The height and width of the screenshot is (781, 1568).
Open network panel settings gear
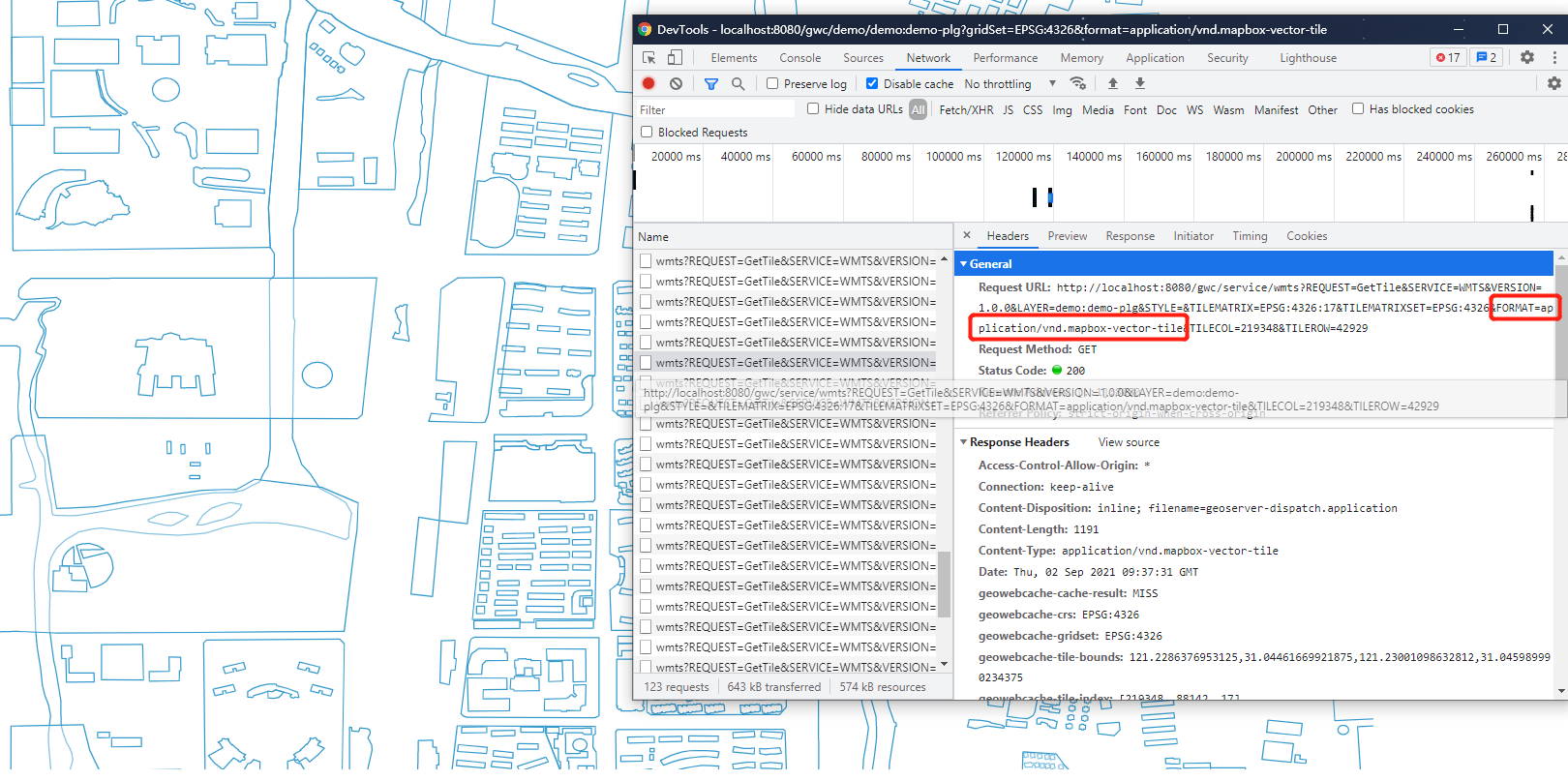pyautogui.click(x=1554, y=84)
